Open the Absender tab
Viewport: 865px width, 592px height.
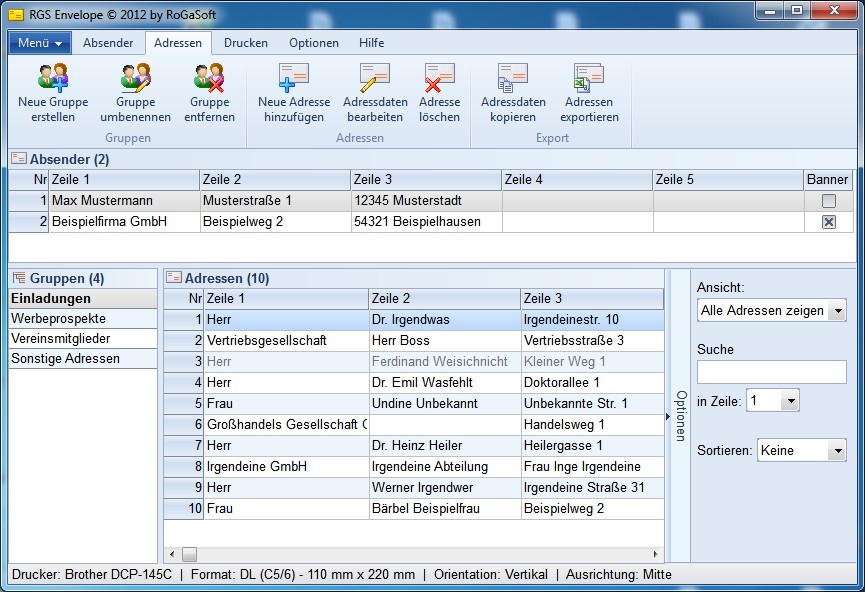(x=108, y=43)
